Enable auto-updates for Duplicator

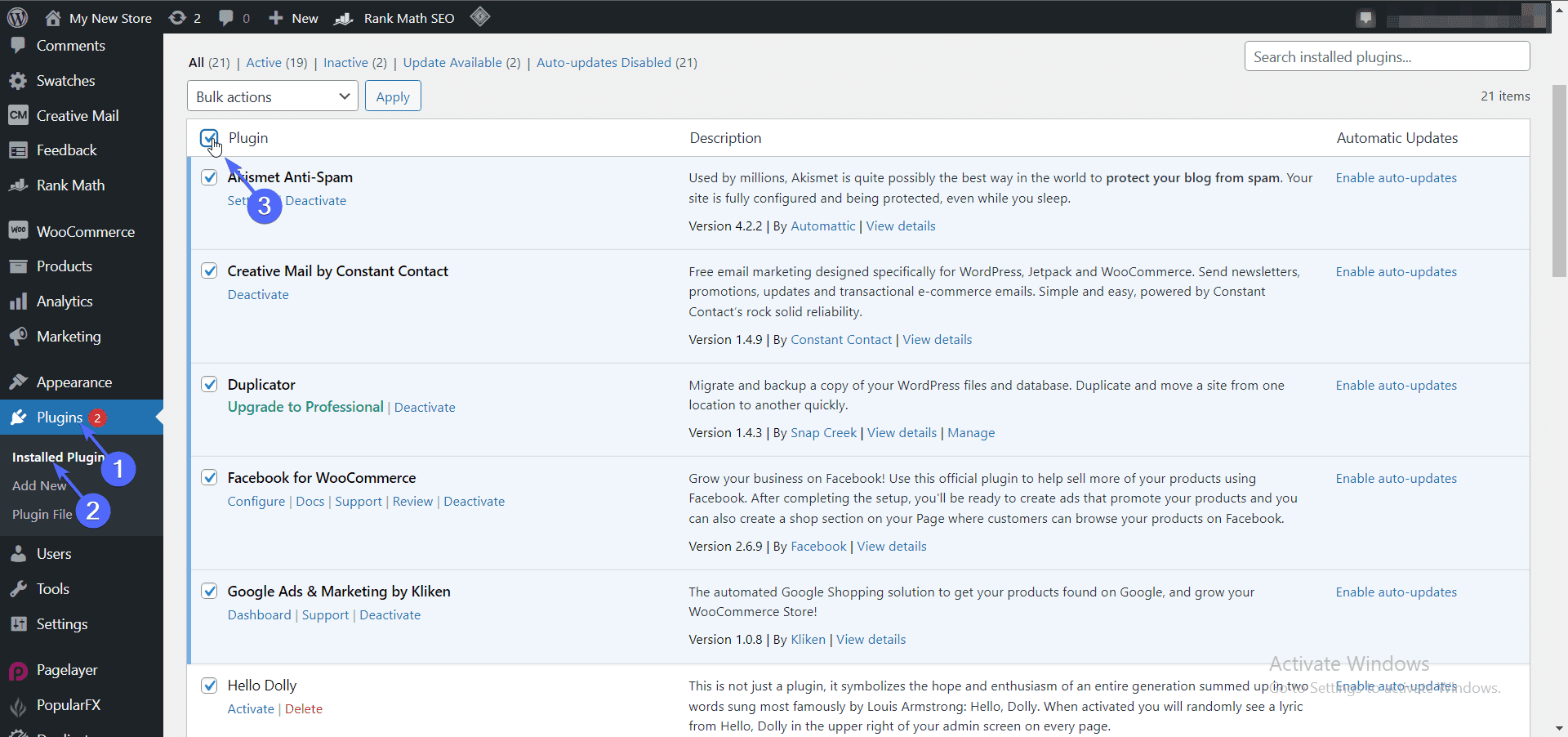coord(1396,386)
